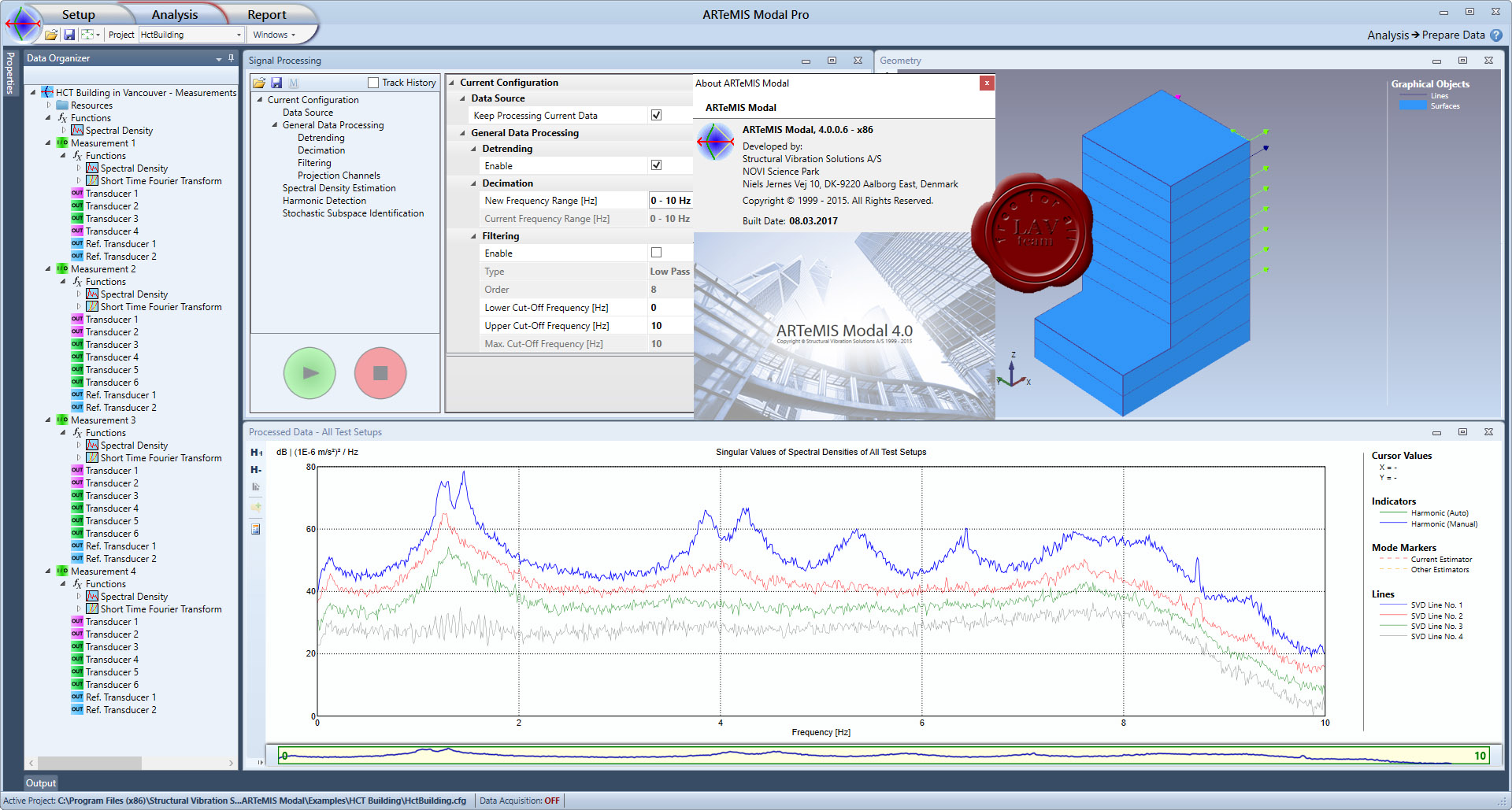Click the remove harmonic indicator H- icon
Viewport: 1512px width, 810px height.
(256, 470)
